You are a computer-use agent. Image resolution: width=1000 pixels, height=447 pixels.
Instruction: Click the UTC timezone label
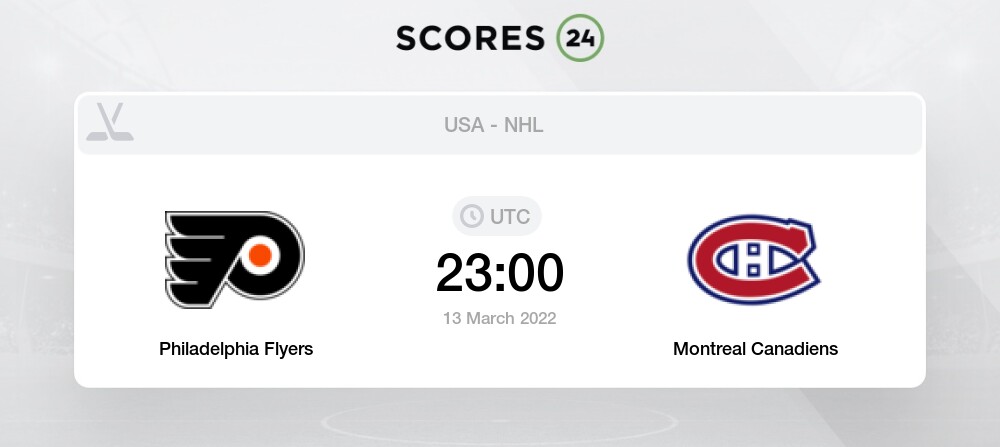[510, 216]
